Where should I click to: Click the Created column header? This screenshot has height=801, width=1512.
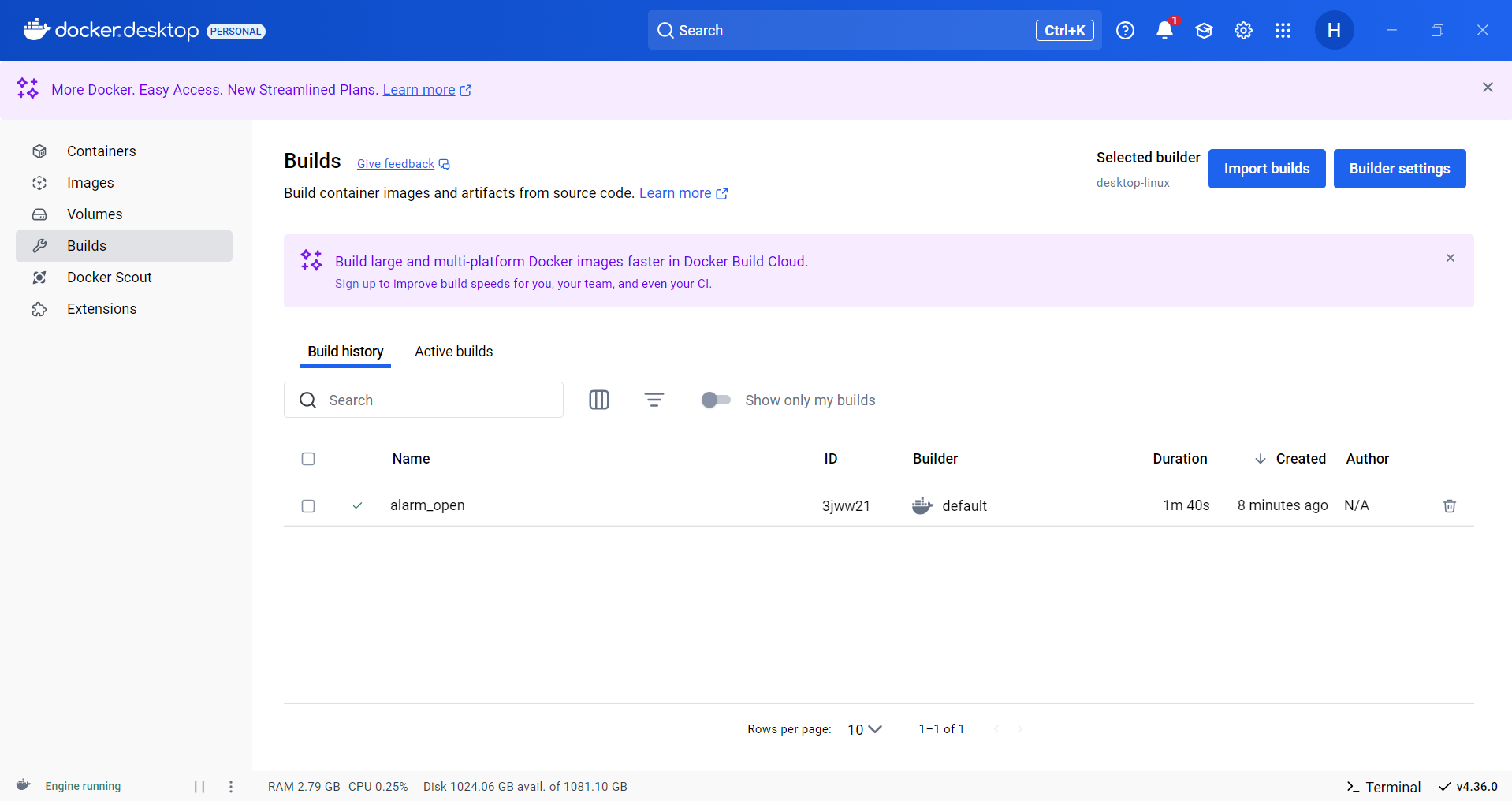point(1301,459)
